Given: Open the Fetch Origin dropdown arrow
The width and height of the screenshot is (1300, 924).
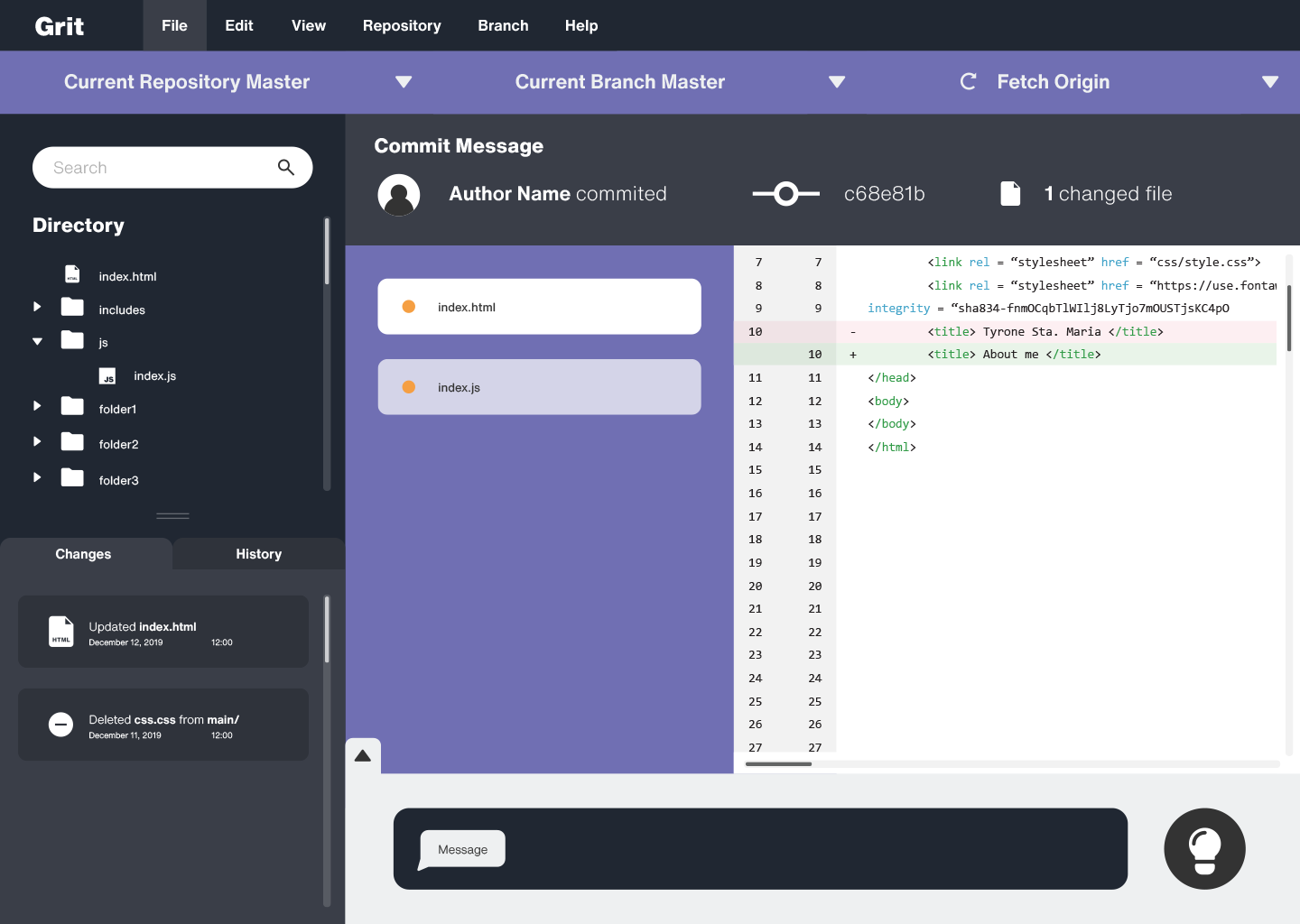Looking at the screenshot, I should point(1270,82).
